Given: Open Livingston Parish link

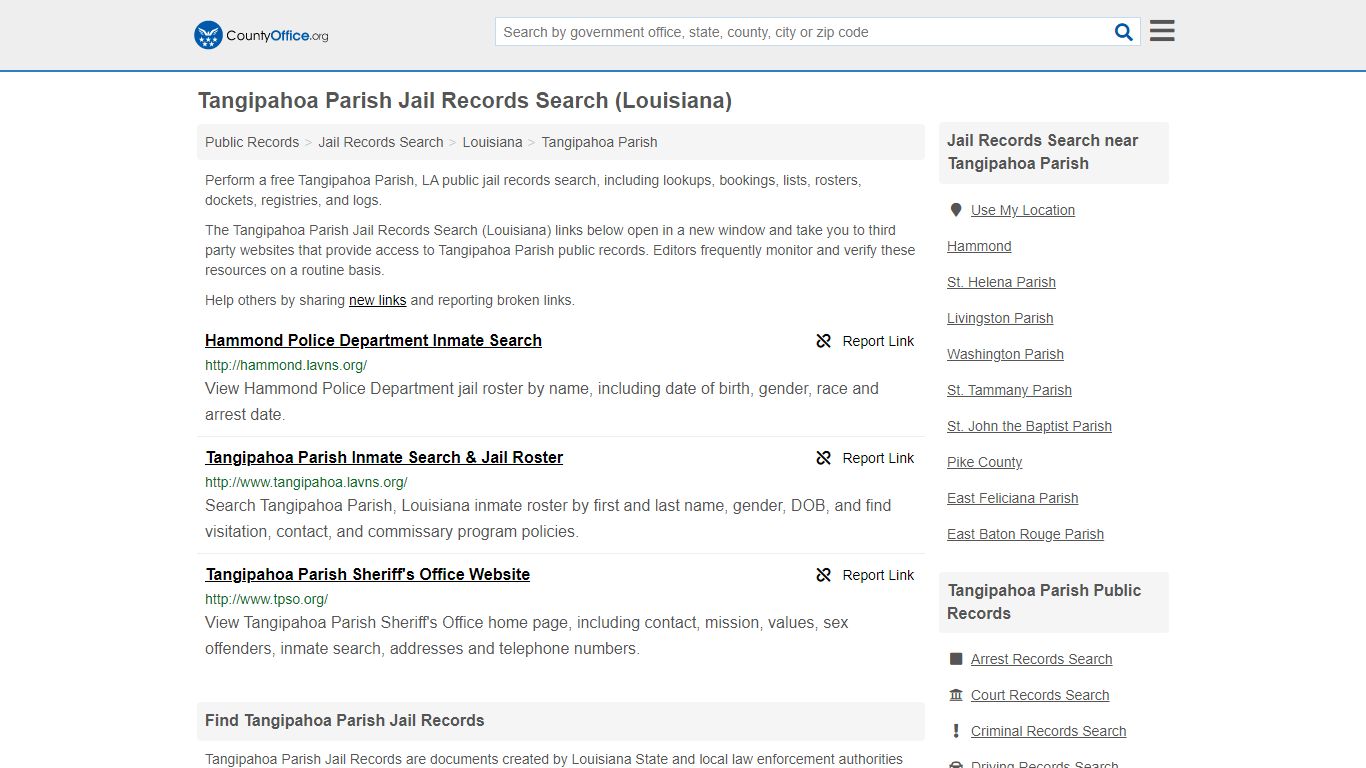Looking at the screenshot, I should click(1000, 318).
